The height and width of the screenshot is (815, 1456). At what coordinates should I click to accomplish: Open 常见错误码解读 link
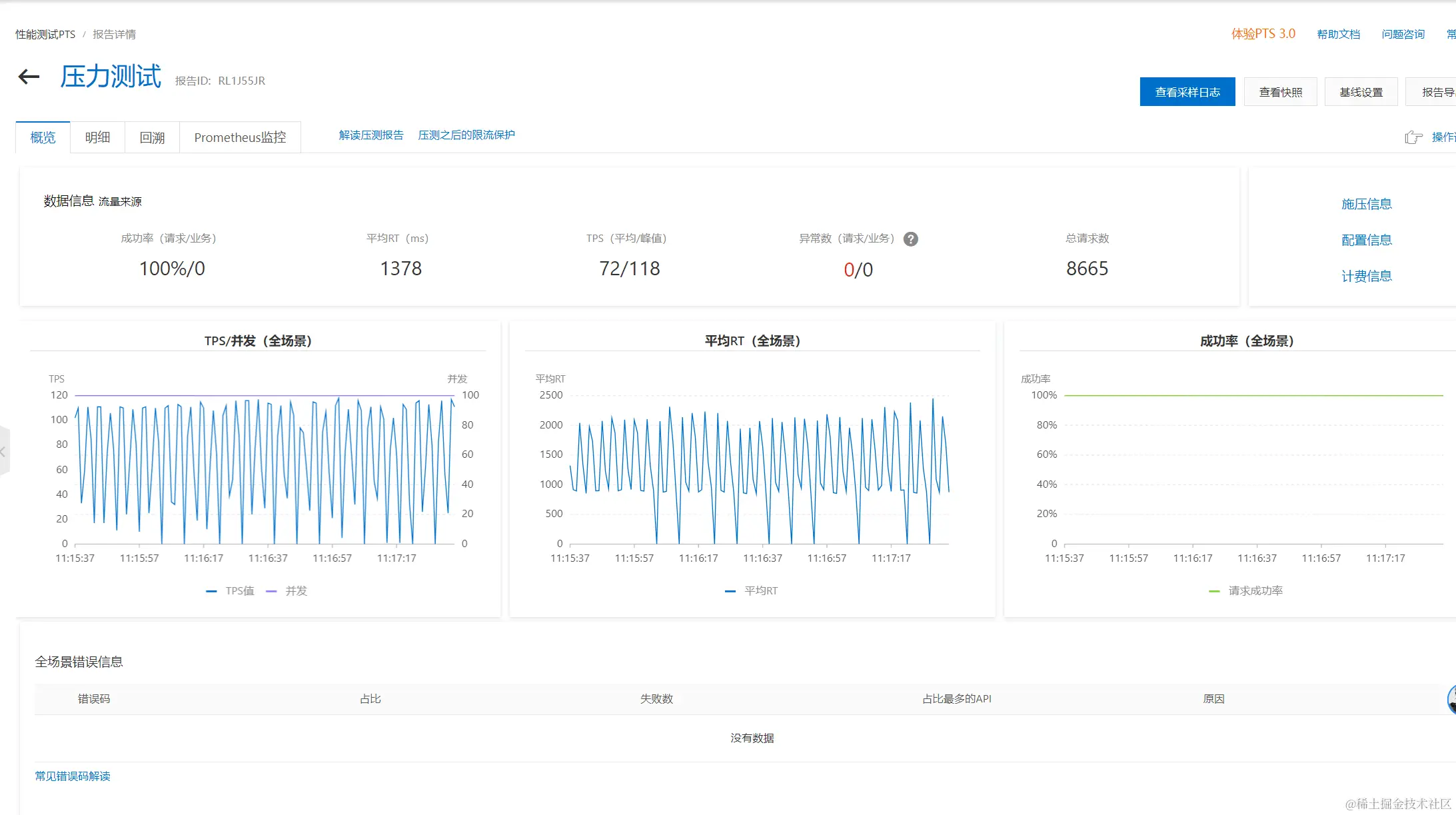tap(73, 776)
